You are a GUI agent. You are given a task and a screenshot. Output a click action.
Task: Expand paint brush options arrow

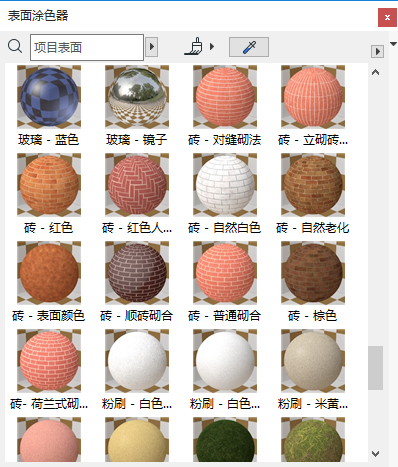point(212,46)
